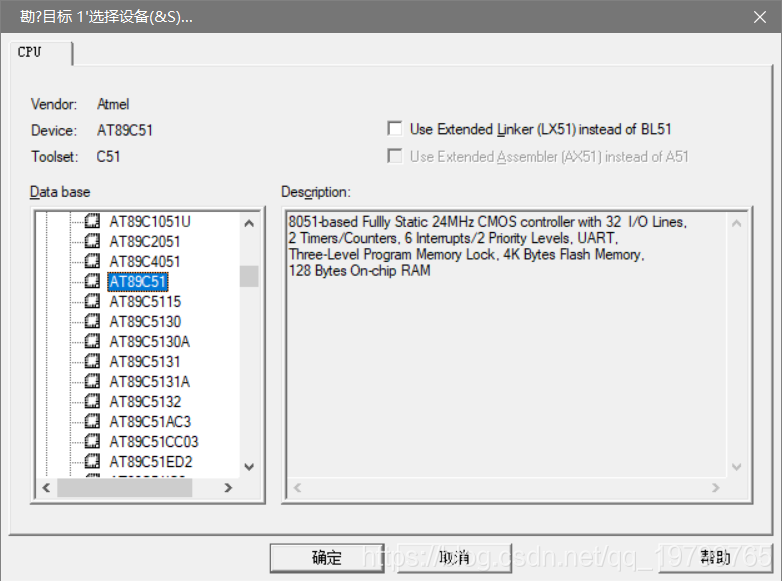
Task: Click database list scroll left arrow
Action: (46, 487)
